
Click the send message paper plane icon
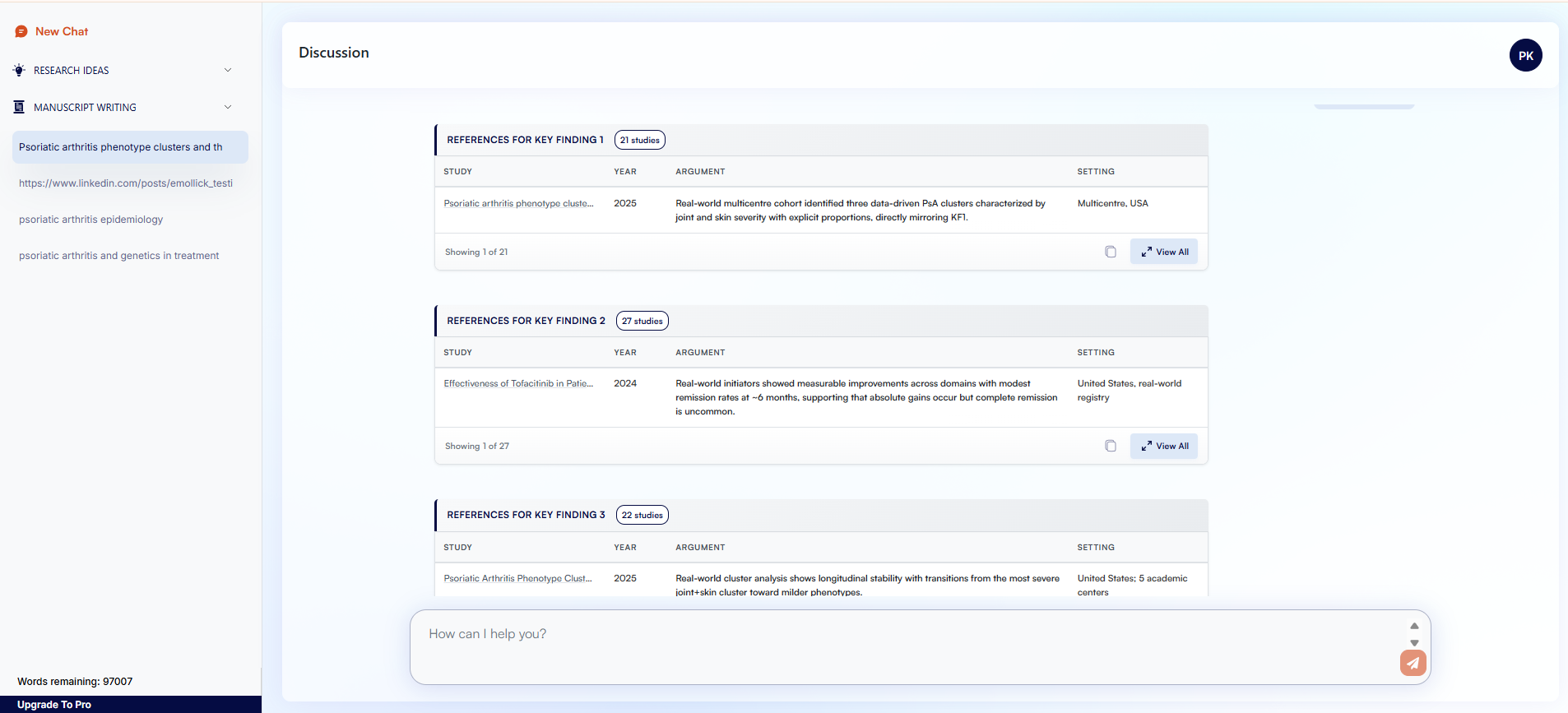point(1413,663)
